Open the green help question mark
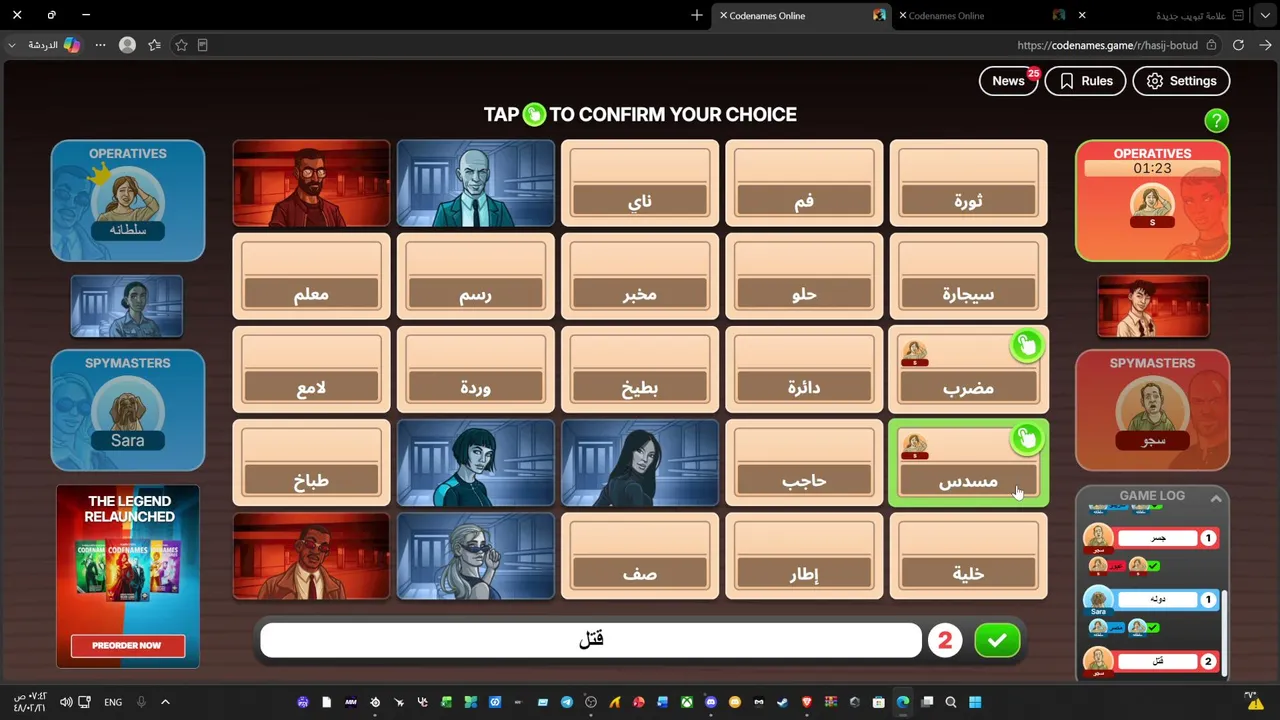 [1216, 121]
